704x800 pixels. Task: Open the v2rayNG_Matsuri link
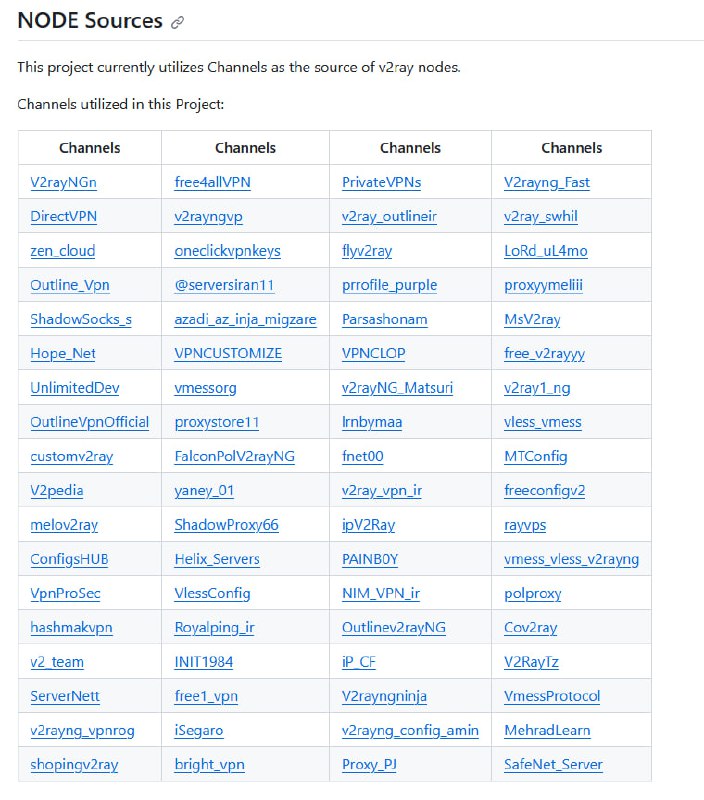click(397, 387)
